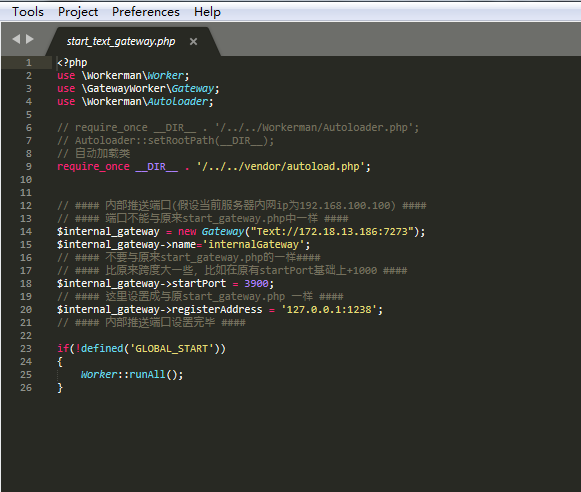The width and height of the screenshot is (581, 492).
Task: Close the start_text_gateway.php tab
Action: (193, 41)
